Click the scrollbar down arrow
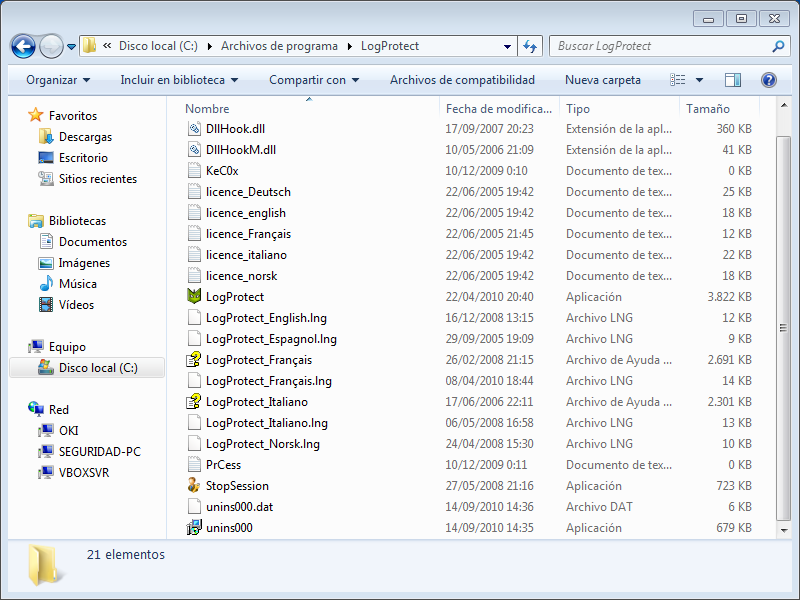The width and height of the screenshot is (800, 600). (784, 531)
